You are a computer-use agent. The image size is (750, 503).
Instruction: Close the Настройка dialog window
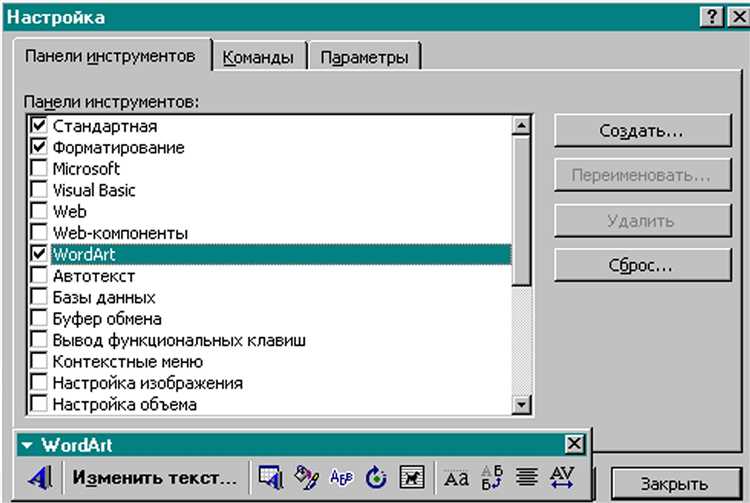coord(739,17)
